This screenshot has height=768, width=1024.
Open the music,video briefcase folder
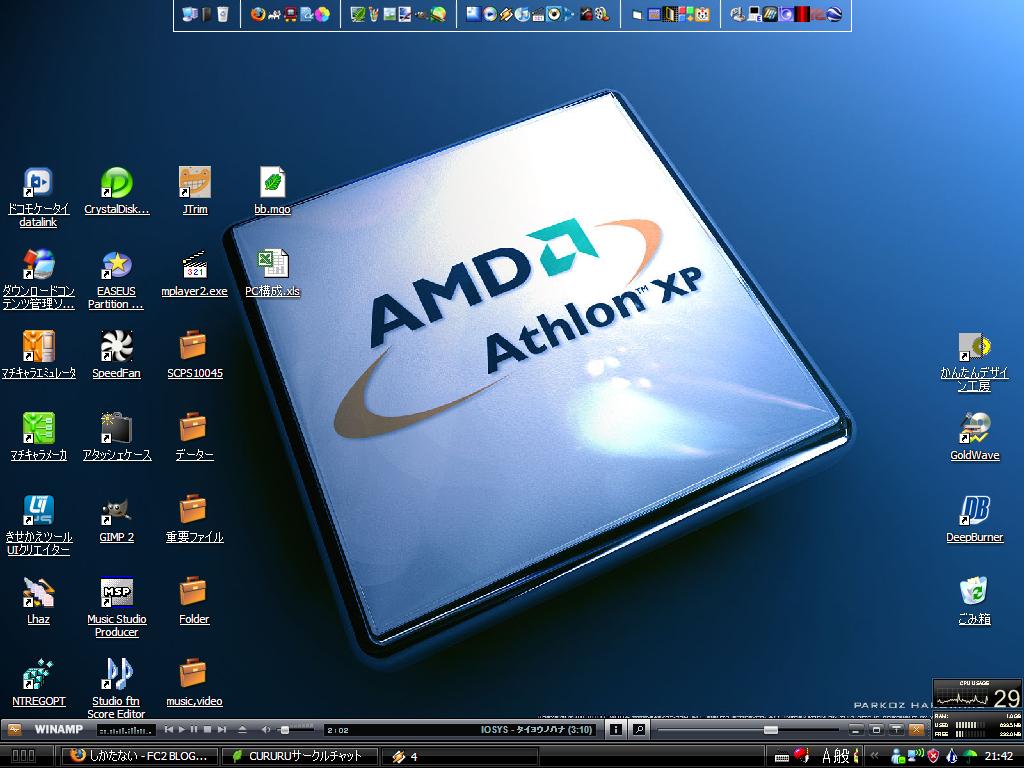[195, 683]
